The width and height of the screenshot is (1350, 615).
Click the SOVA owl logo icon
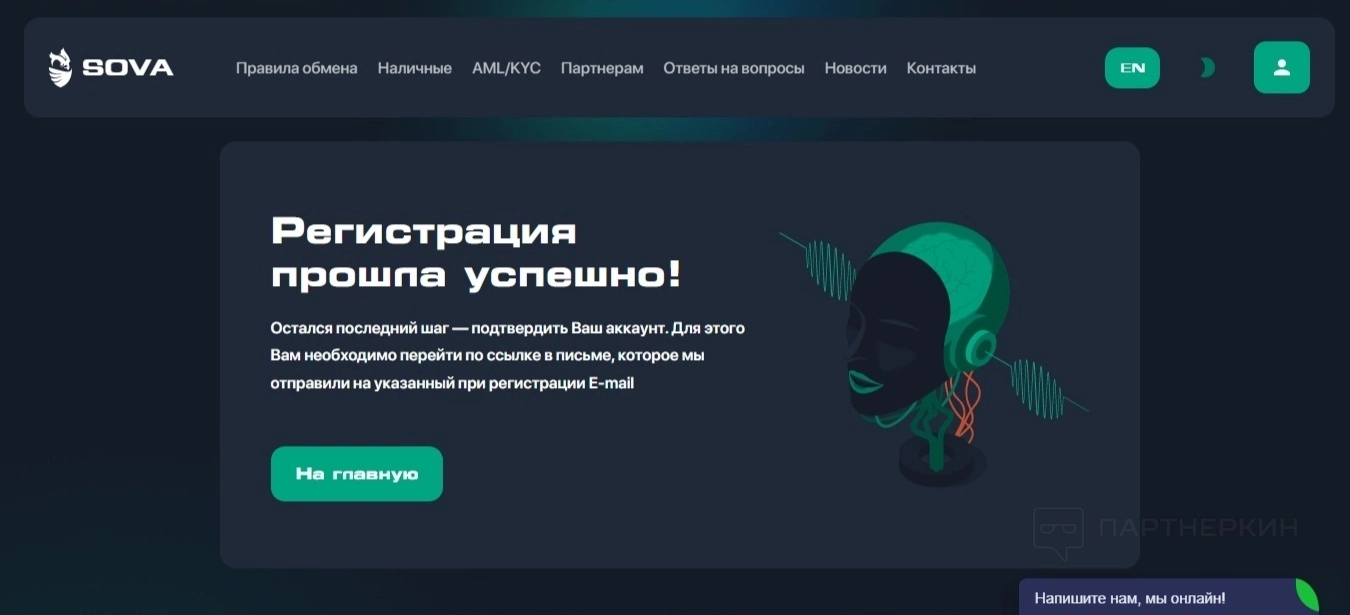click(x=60, y=68)
